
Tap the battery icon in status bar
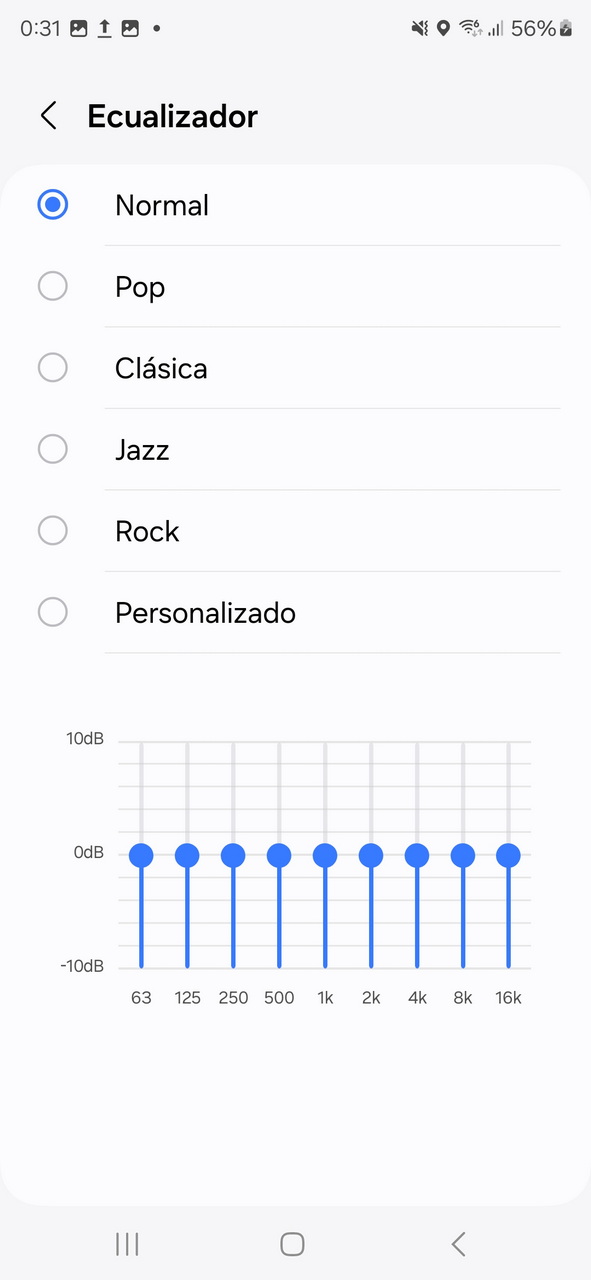[566, 29]
